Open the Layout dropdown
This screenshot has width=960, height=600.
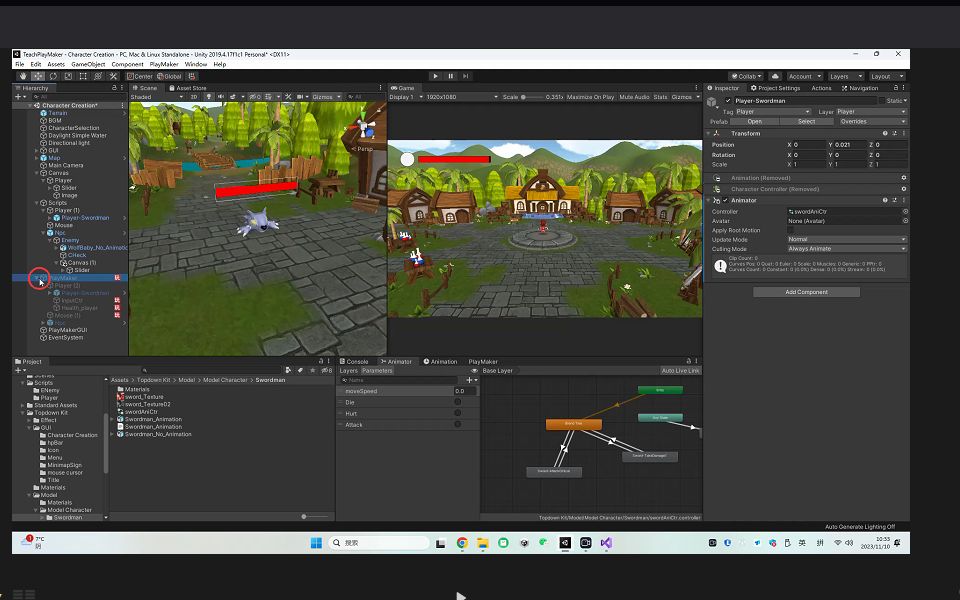(886, 77)
